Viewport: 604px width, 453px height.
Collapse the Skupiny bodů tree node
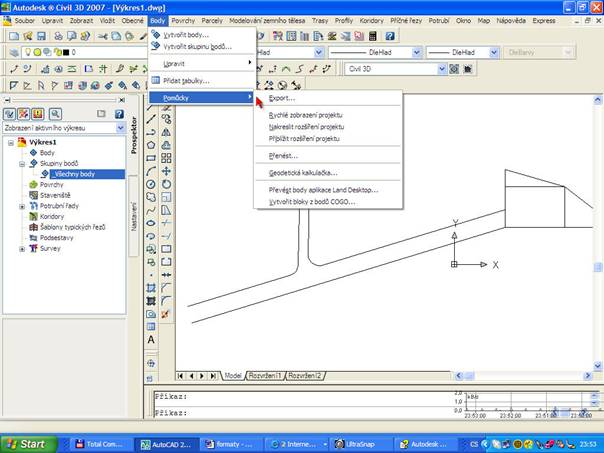(x=22, y=164)
